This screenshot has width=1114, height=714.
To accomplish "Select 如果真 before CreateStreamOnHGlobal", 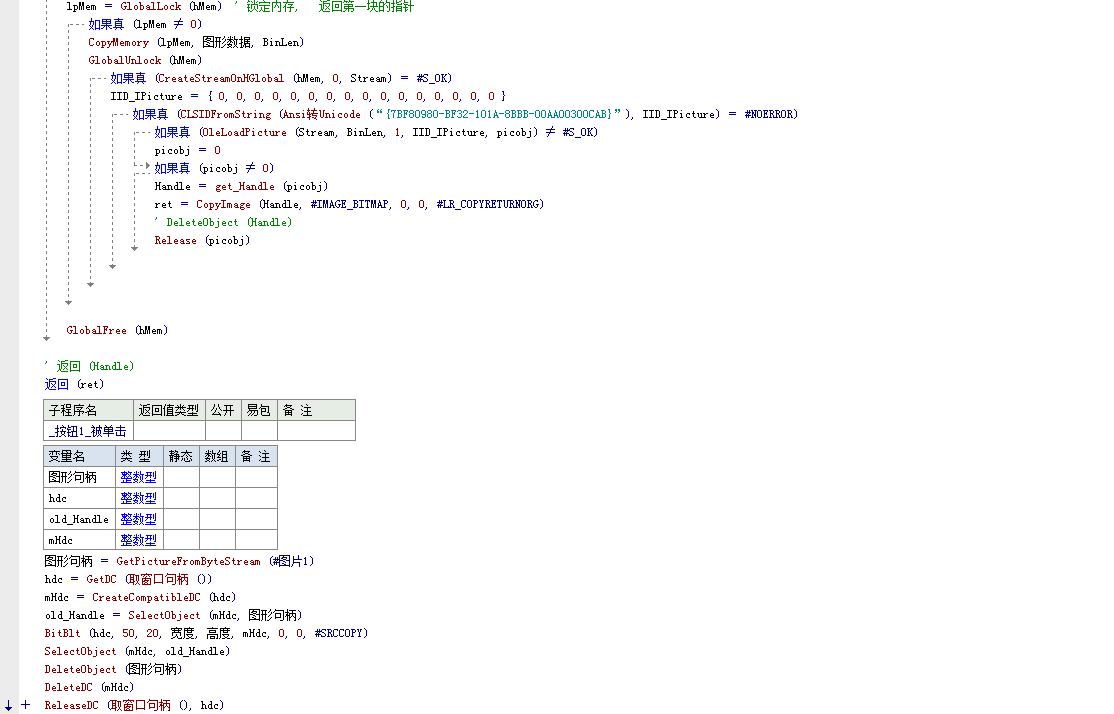I will [x=128, y=78].
